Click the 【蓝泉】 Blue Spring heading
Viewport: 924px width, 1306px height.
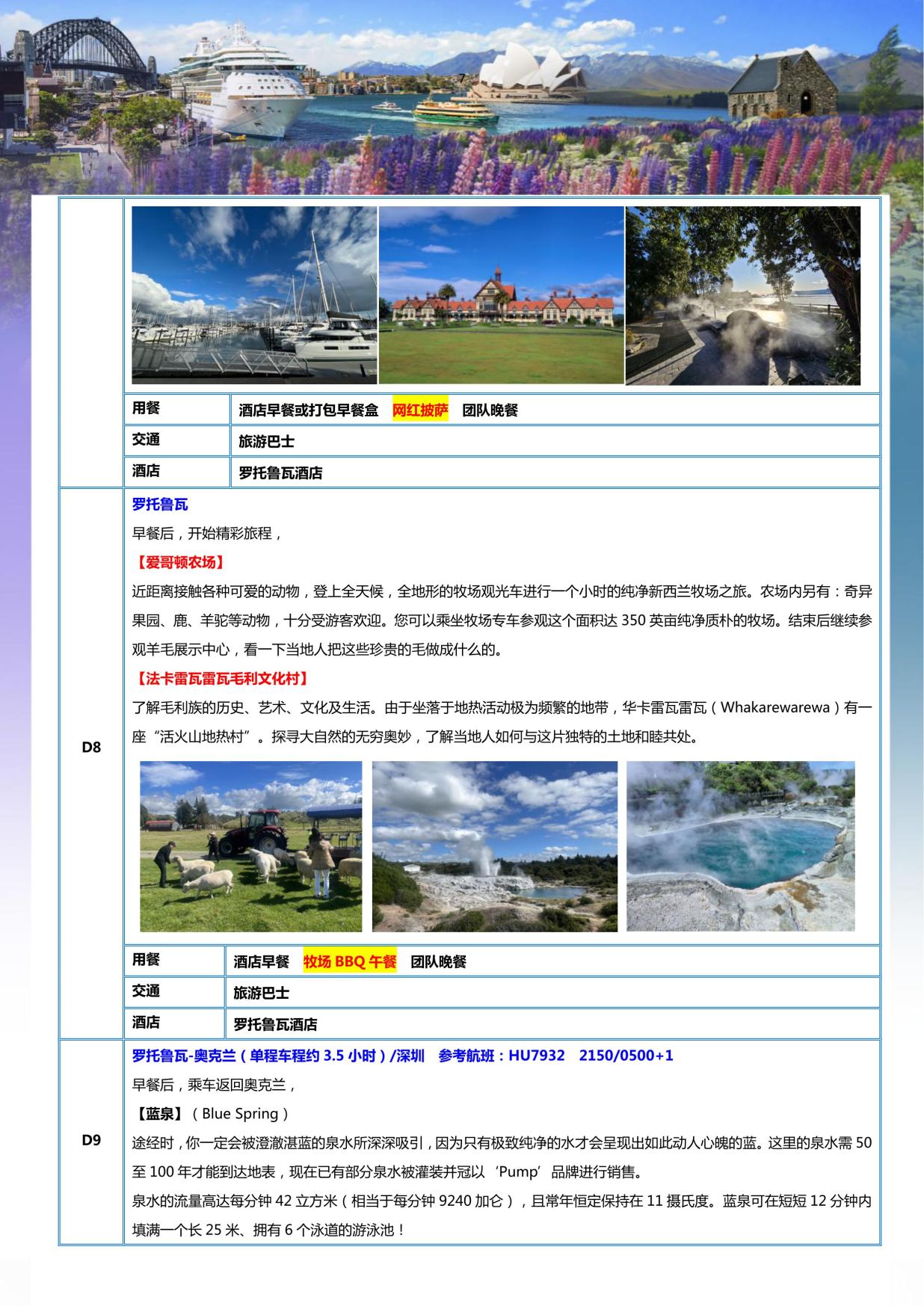click(x=211, y=1114)
